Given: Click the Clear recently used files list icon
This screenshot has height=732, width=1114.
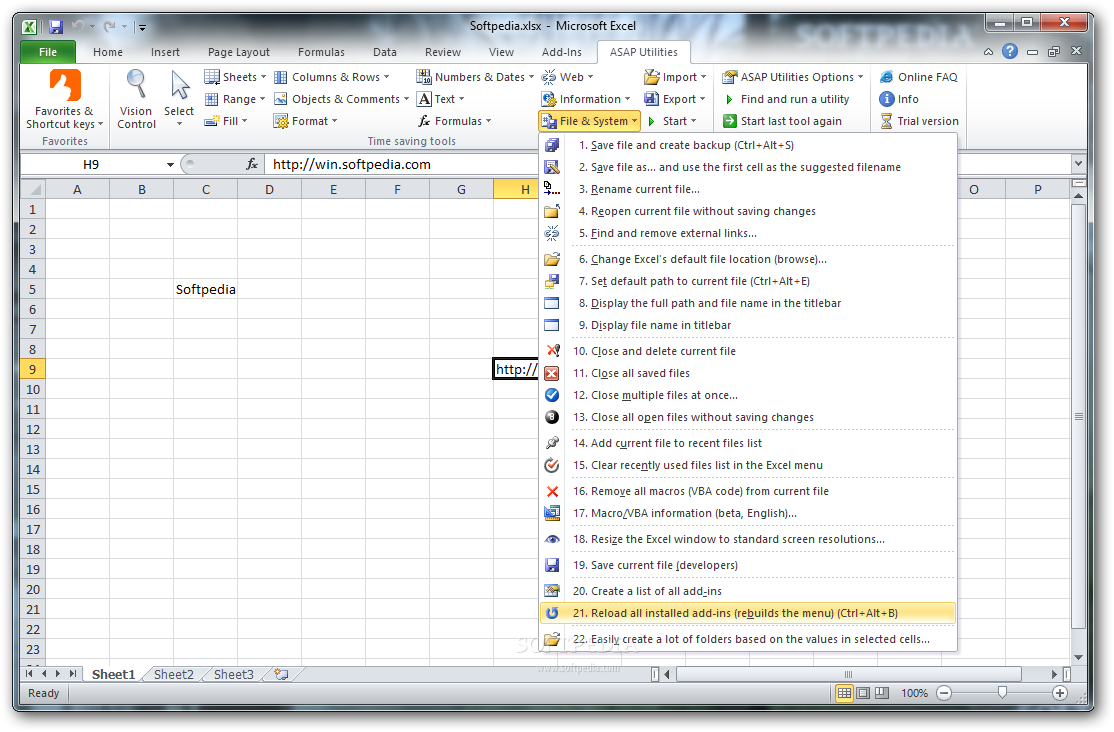Looking at the screenshot, I should [x=552, y=465].
